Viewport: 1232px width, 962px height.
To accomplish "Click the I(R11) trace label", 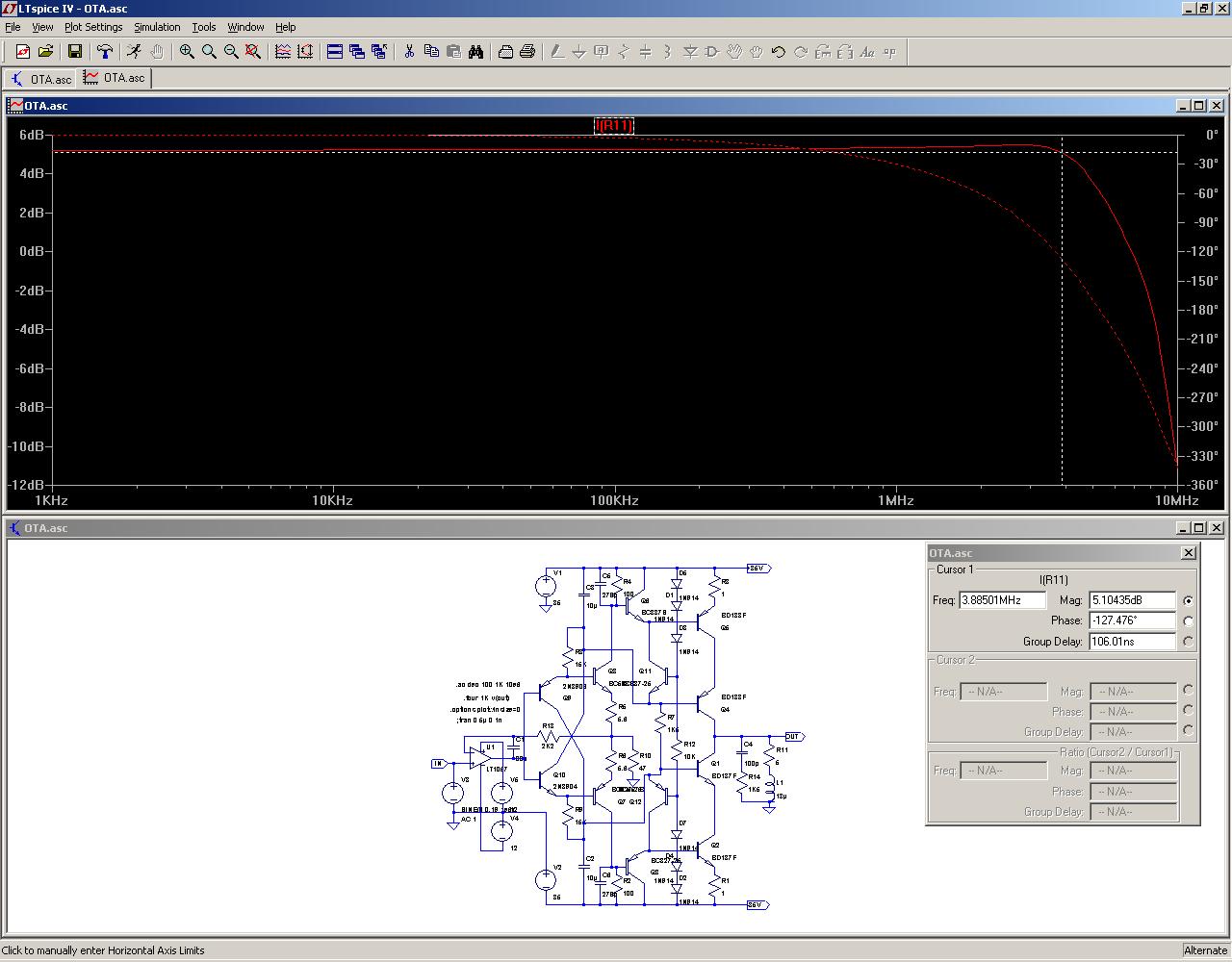I will click(x=613, y=125).
